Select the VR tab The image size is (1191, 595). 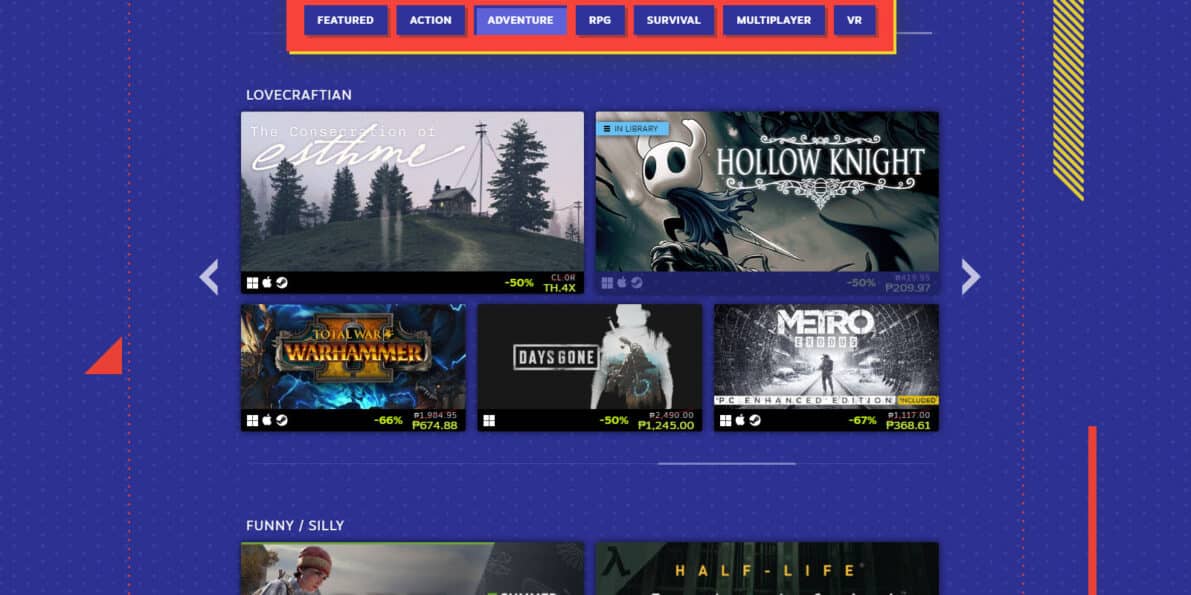coord(855,21)
